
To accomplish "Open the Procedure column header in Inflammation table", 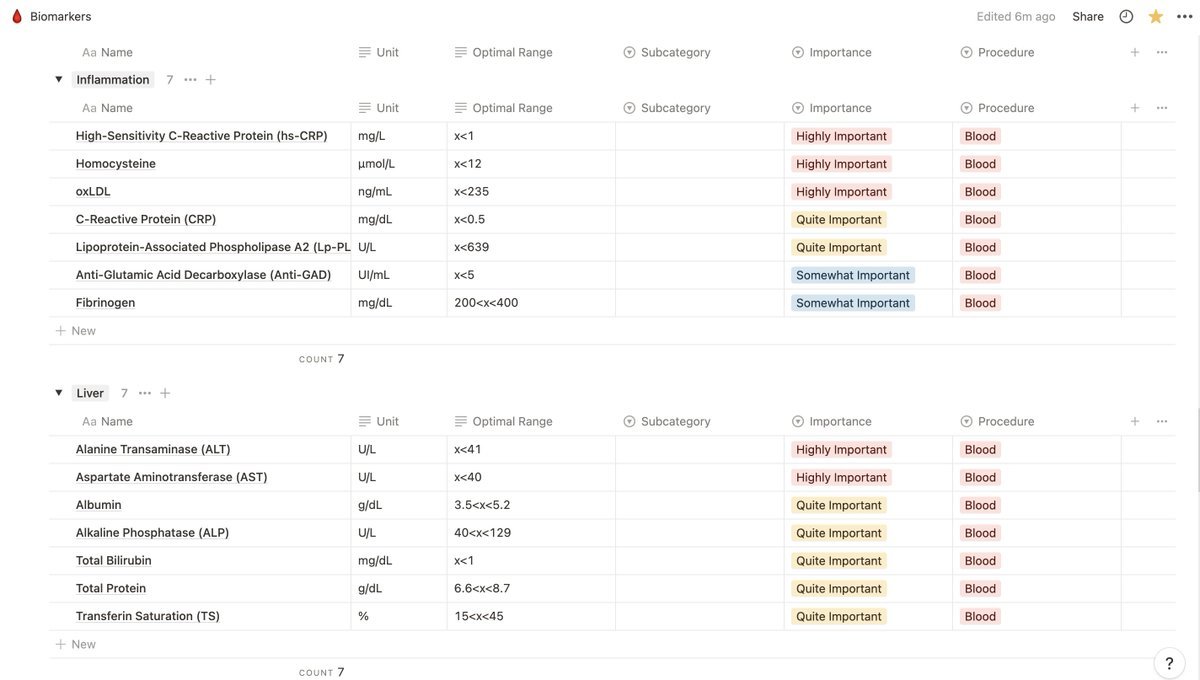I will (1005, 108).
